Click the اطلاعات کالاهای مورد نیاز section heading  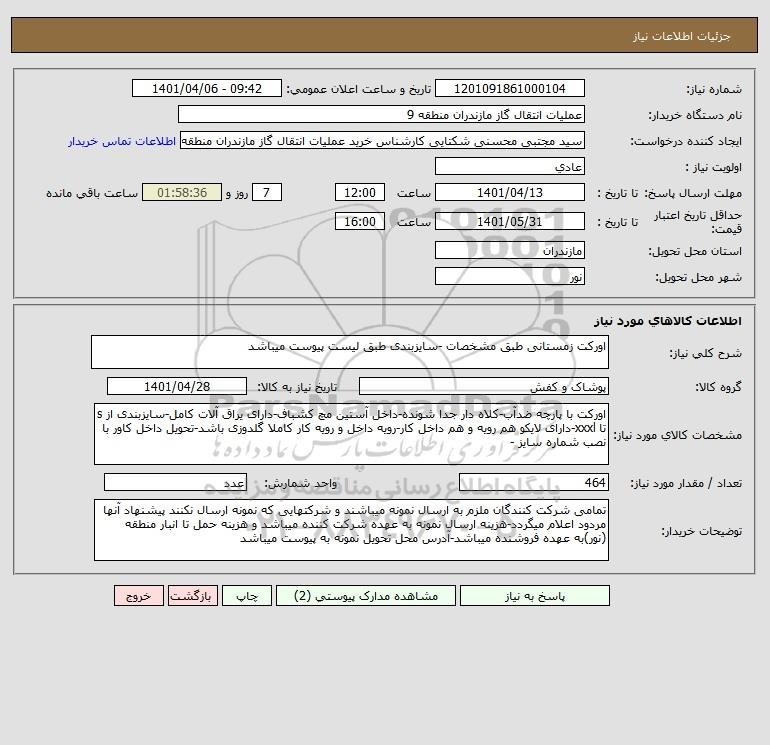tap(668, 321)
